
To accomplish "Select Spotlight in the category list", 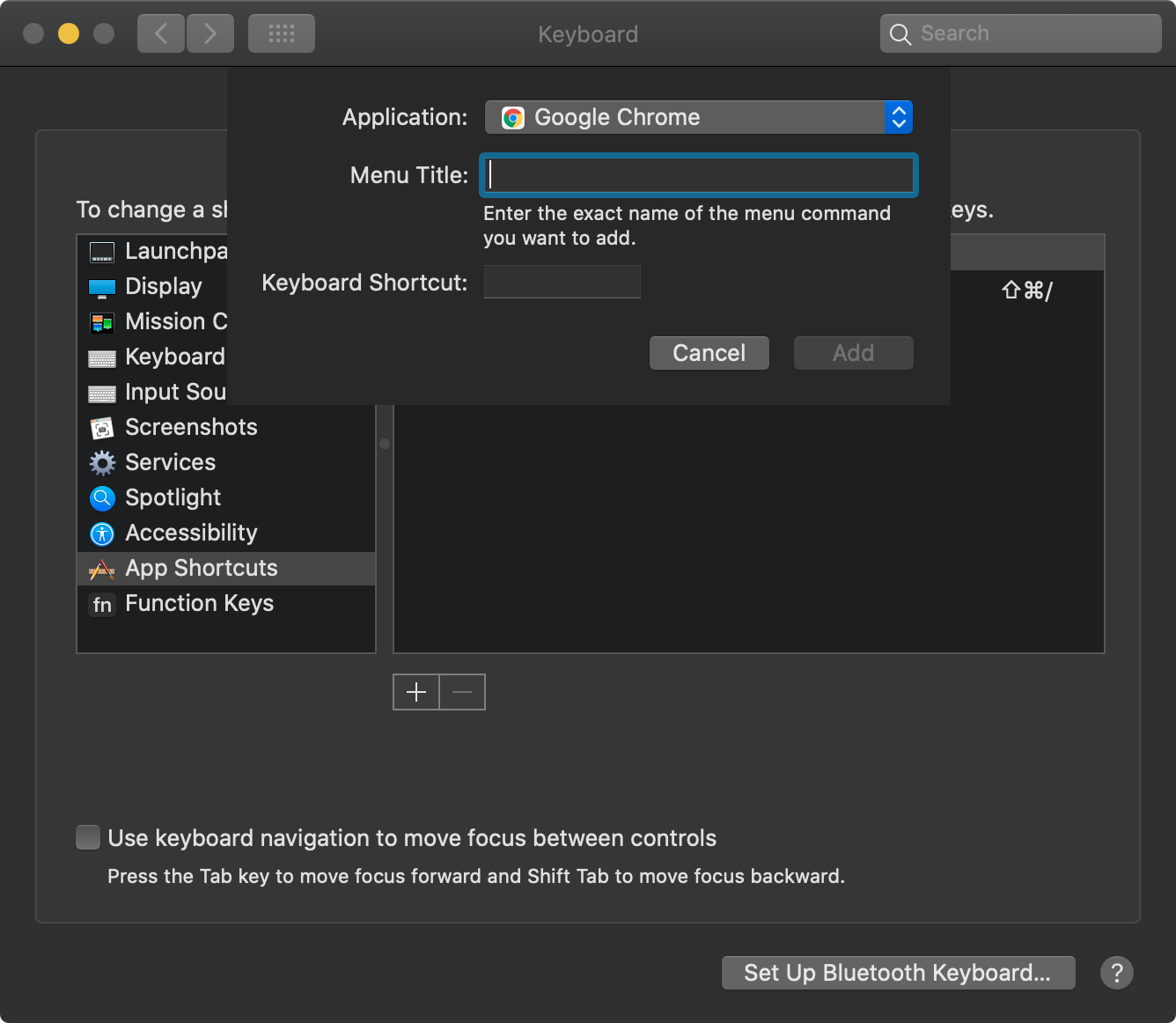I will pos(226,497).
